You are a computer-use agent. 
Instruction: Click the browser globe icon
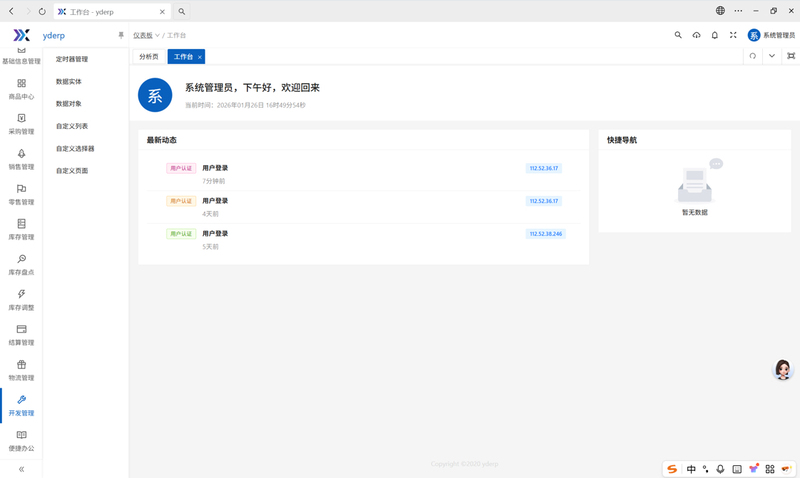tap(720, 11)
